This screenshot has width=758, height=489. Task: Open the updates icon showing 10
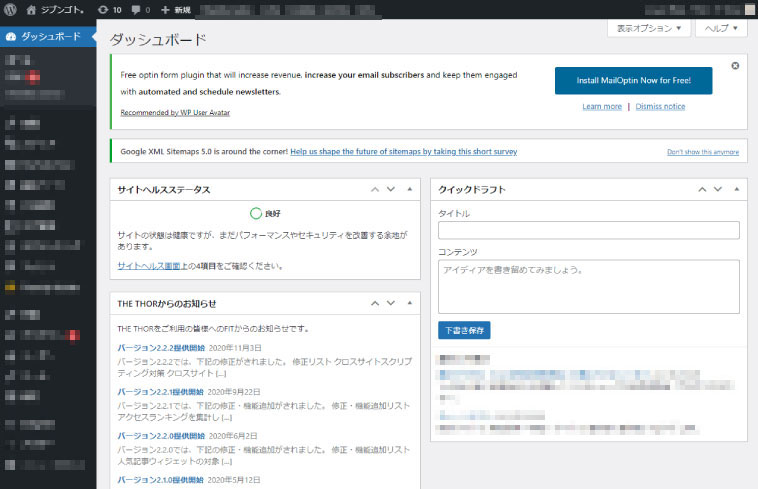click(x=109, y=9)
